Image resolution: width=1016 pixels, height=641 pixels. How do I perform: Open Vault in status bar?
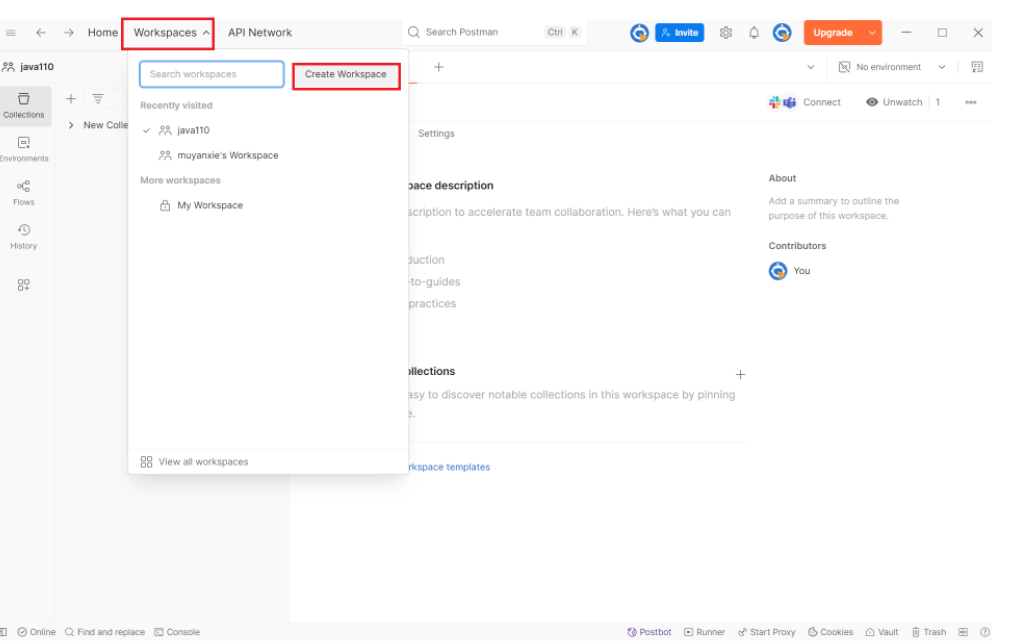click(882, 632)
